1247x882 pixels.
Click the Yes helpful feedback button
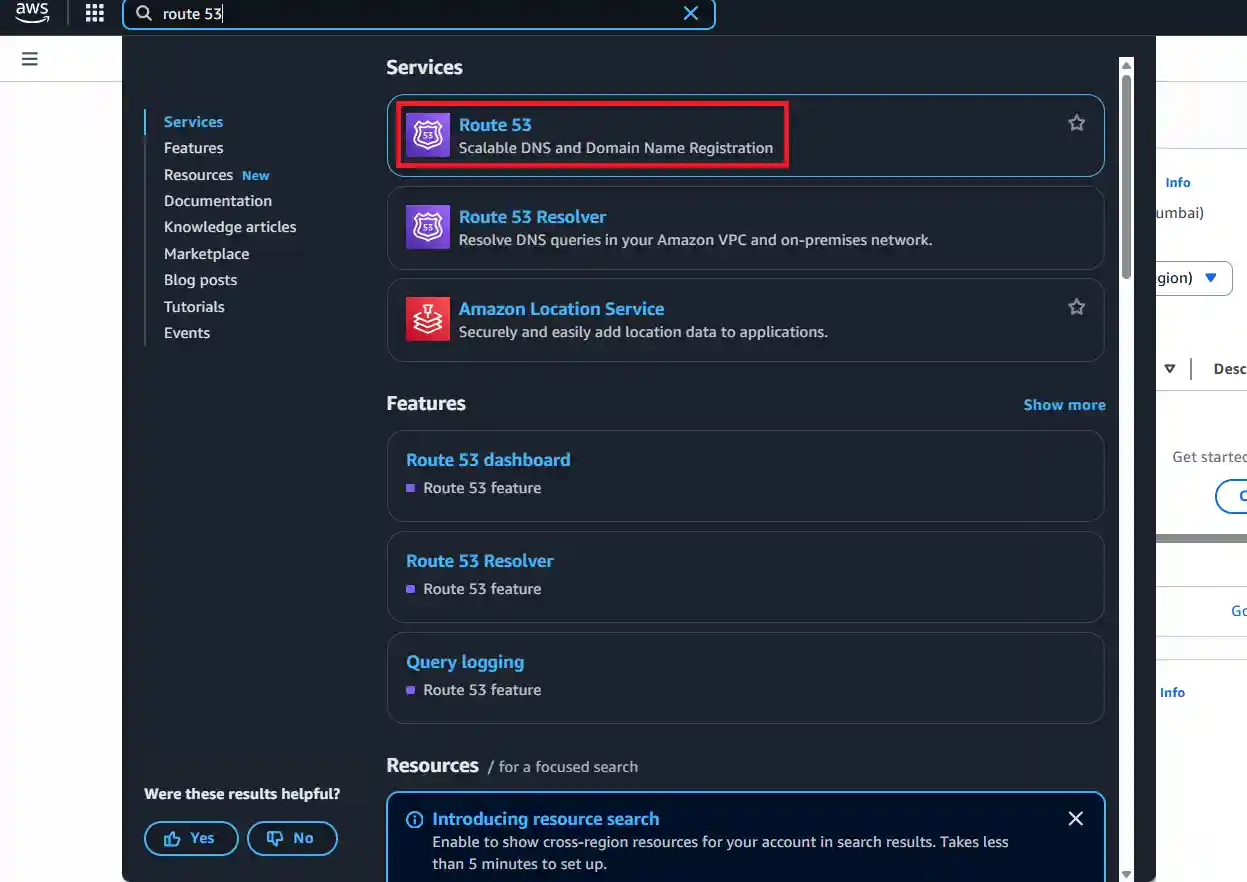pyautogui.click(x=191, y=839)
